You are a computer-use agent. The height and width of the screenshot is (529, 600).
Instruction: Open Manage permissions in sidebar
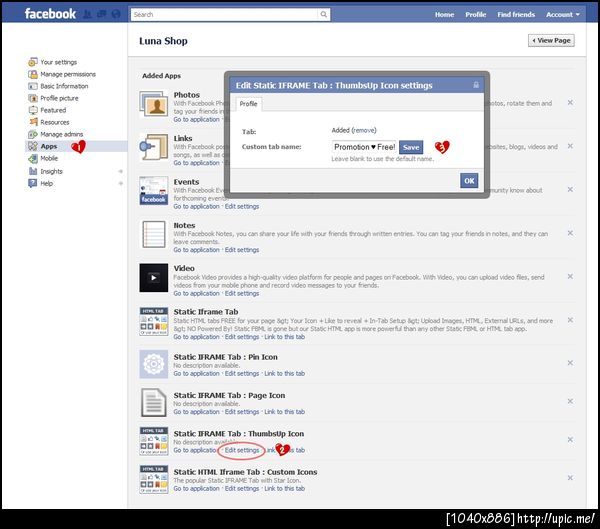coord(62,74)
